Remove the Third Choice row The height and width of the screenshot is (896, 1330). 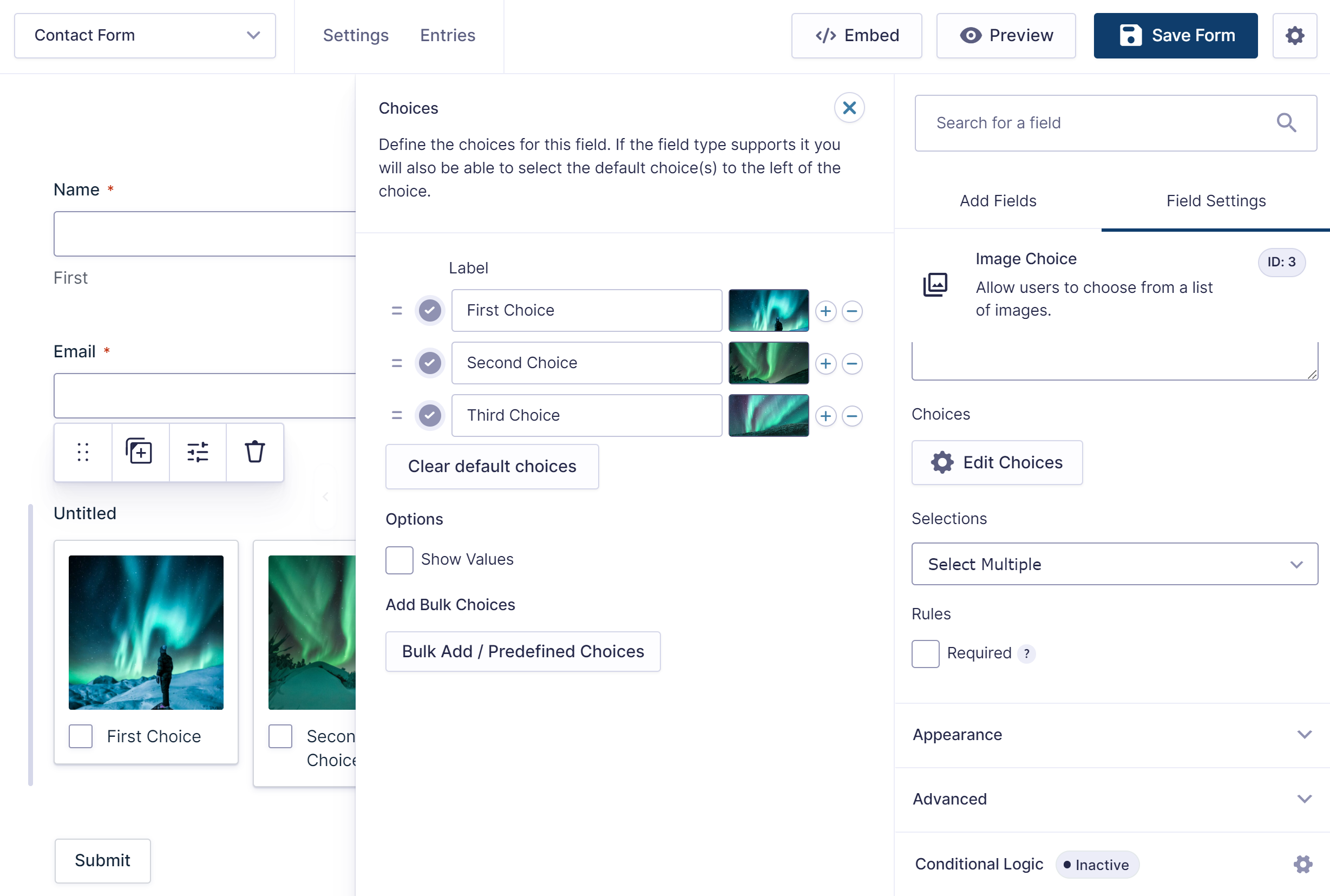[x=852, y=416]
